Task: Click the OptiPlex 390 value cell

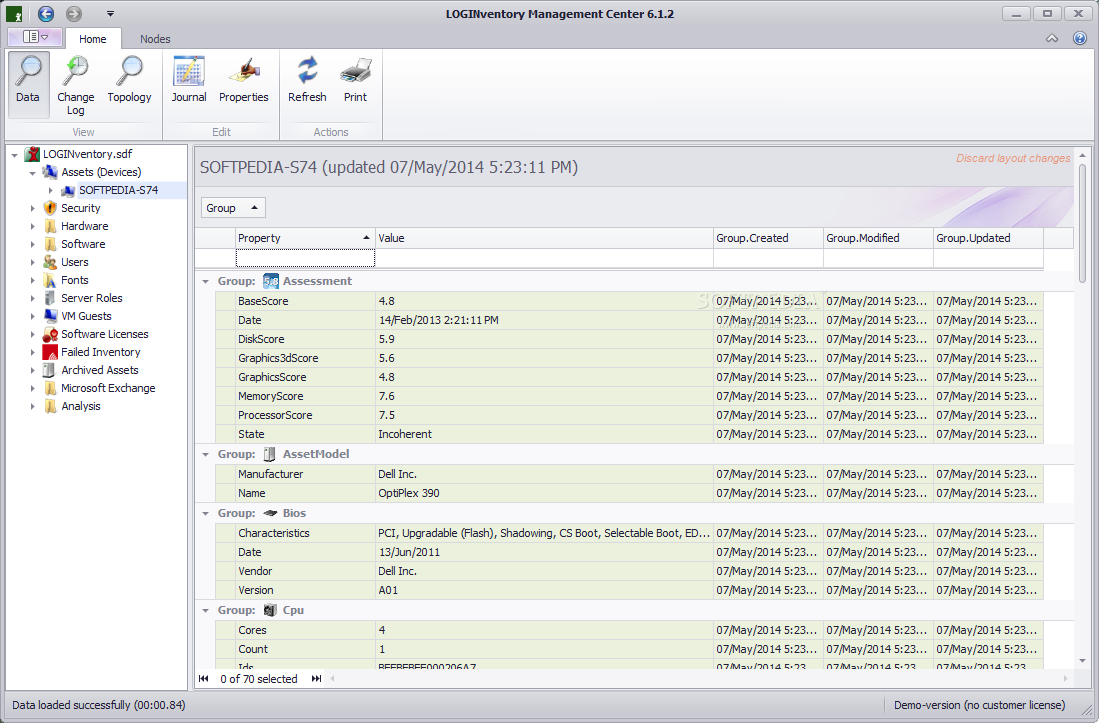Action: pyautogui.click(x=544, y=493)
